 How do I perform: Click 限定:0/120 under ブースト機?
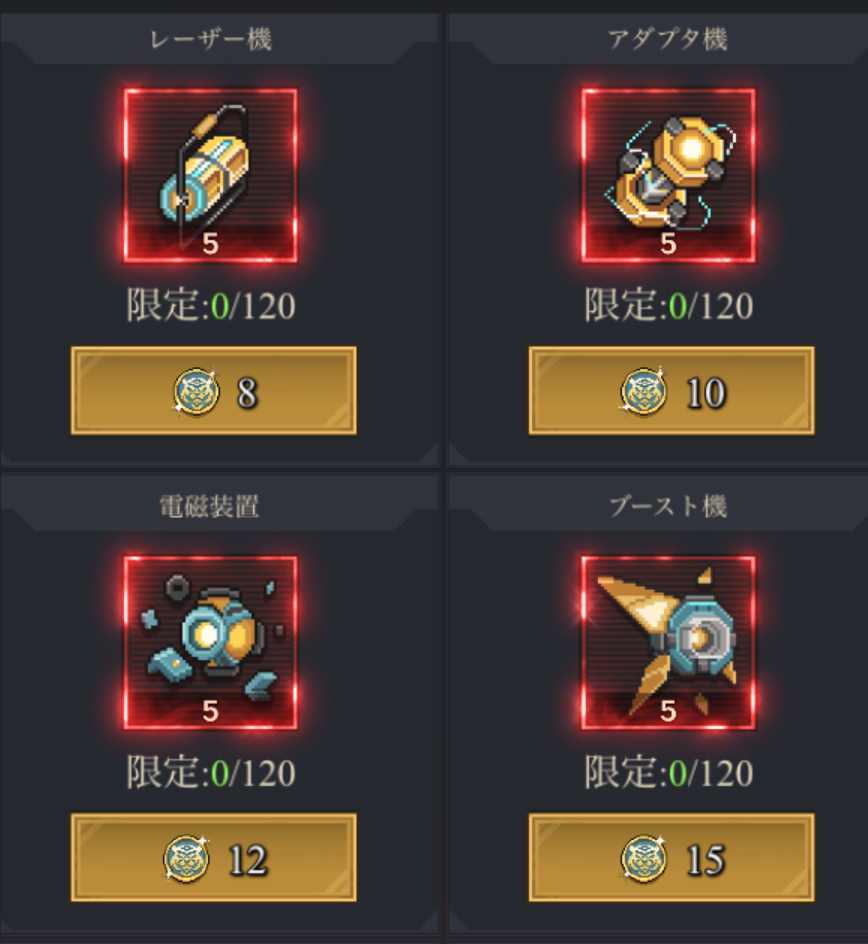pyautogui.click(x=669, y=772)
